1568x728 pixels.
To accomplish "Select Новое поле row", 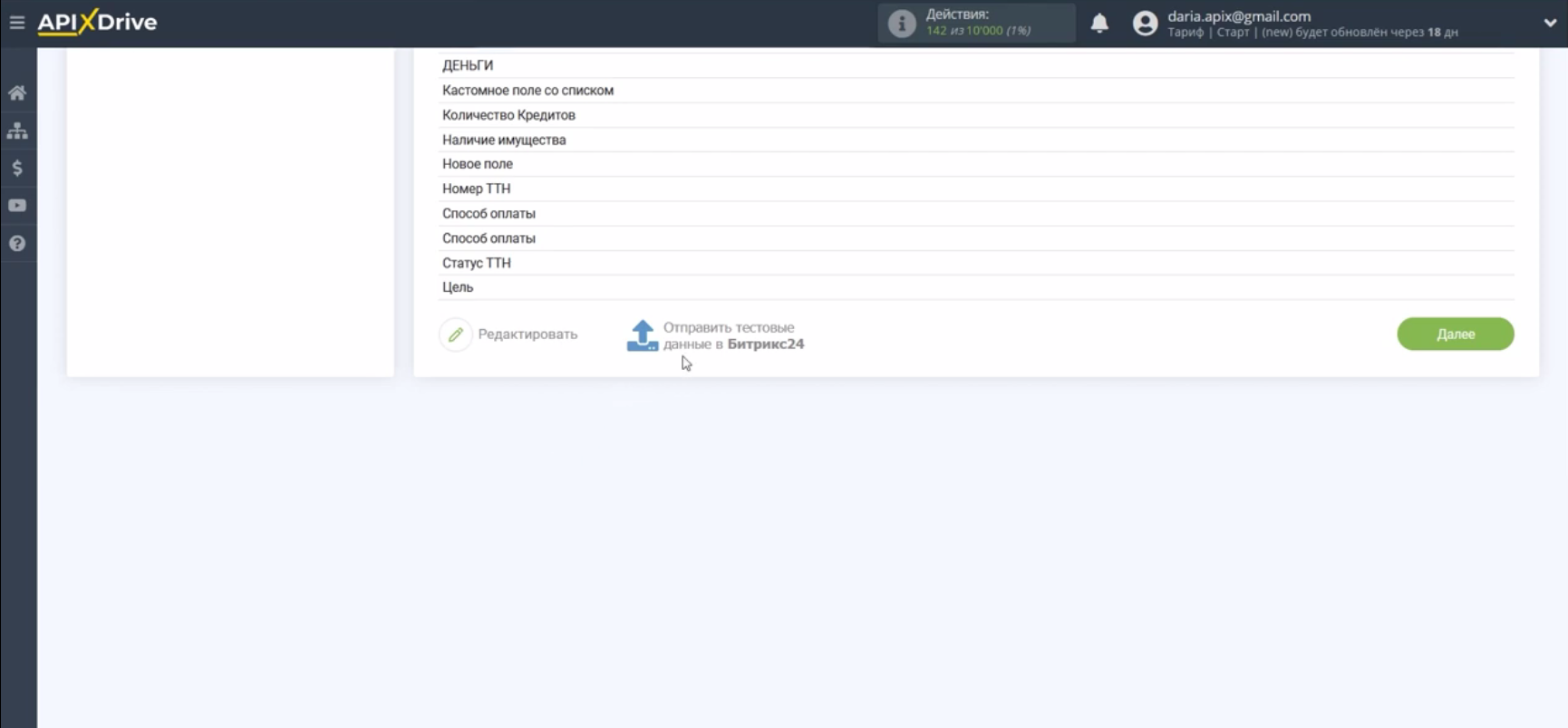I will 976,164.
